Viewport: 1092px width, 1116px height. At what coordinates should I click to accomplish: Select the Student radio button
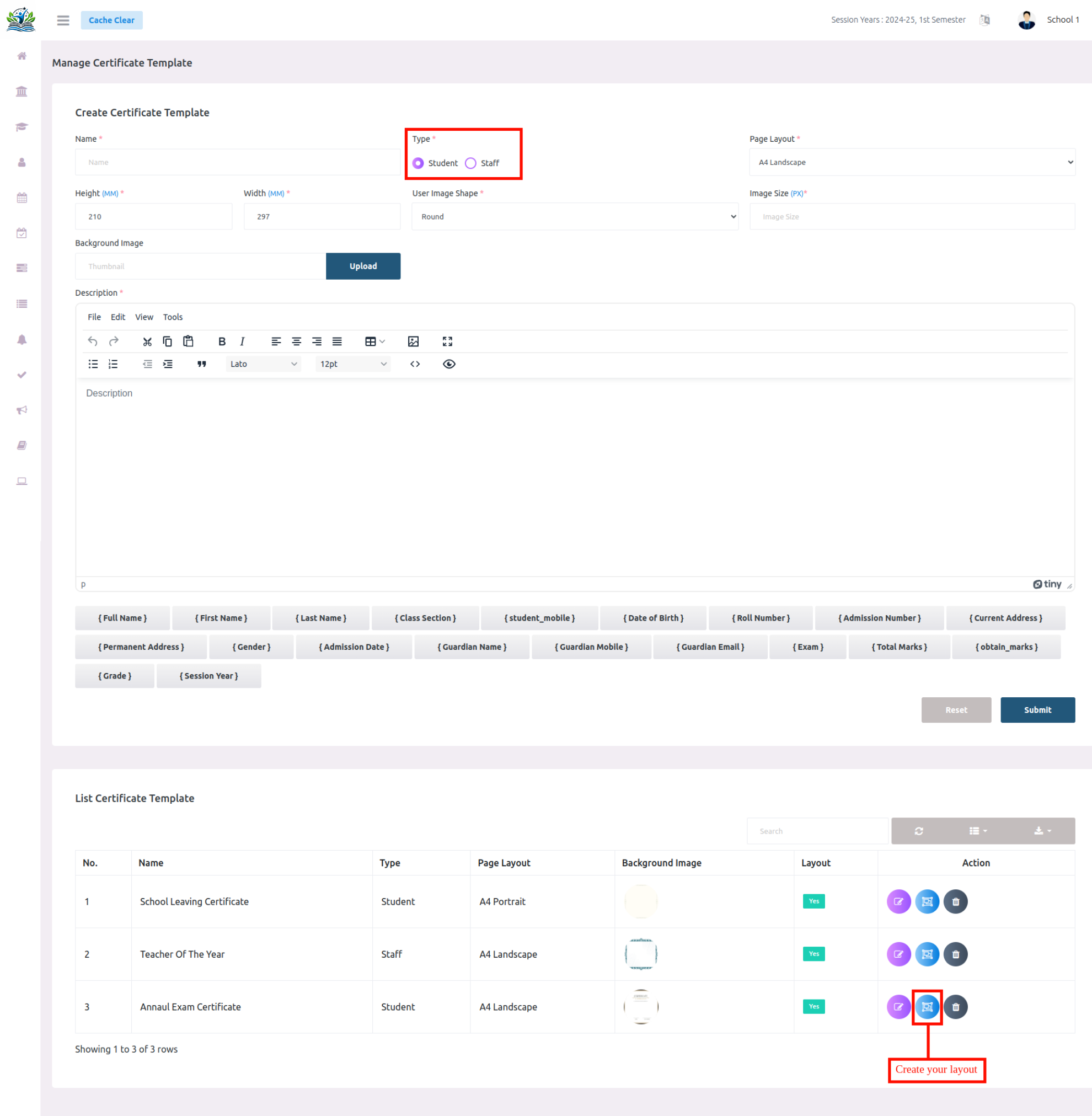coord(418,163)
